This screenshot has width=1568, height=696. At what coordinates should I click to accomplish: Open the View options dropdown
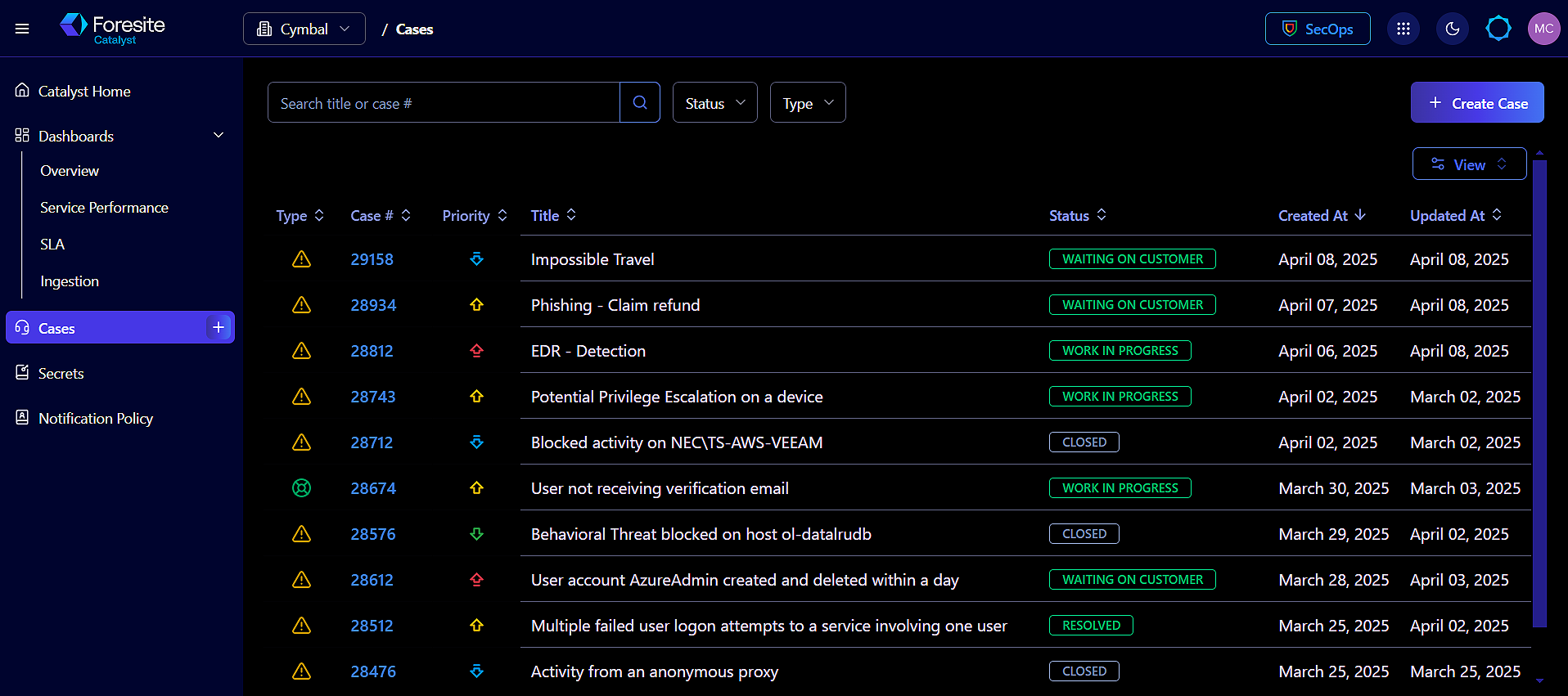coord(1469,164)
